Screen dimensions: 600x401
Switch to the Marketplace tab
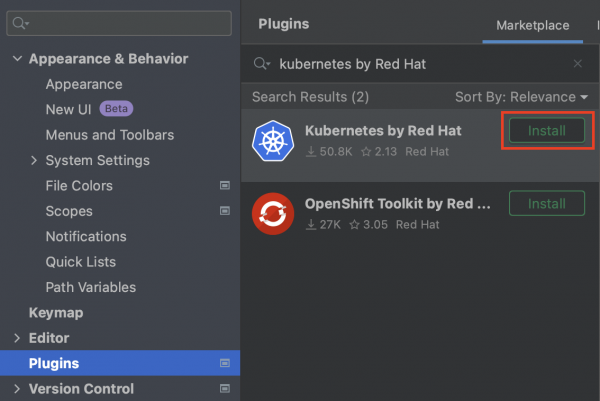(533, 25)
